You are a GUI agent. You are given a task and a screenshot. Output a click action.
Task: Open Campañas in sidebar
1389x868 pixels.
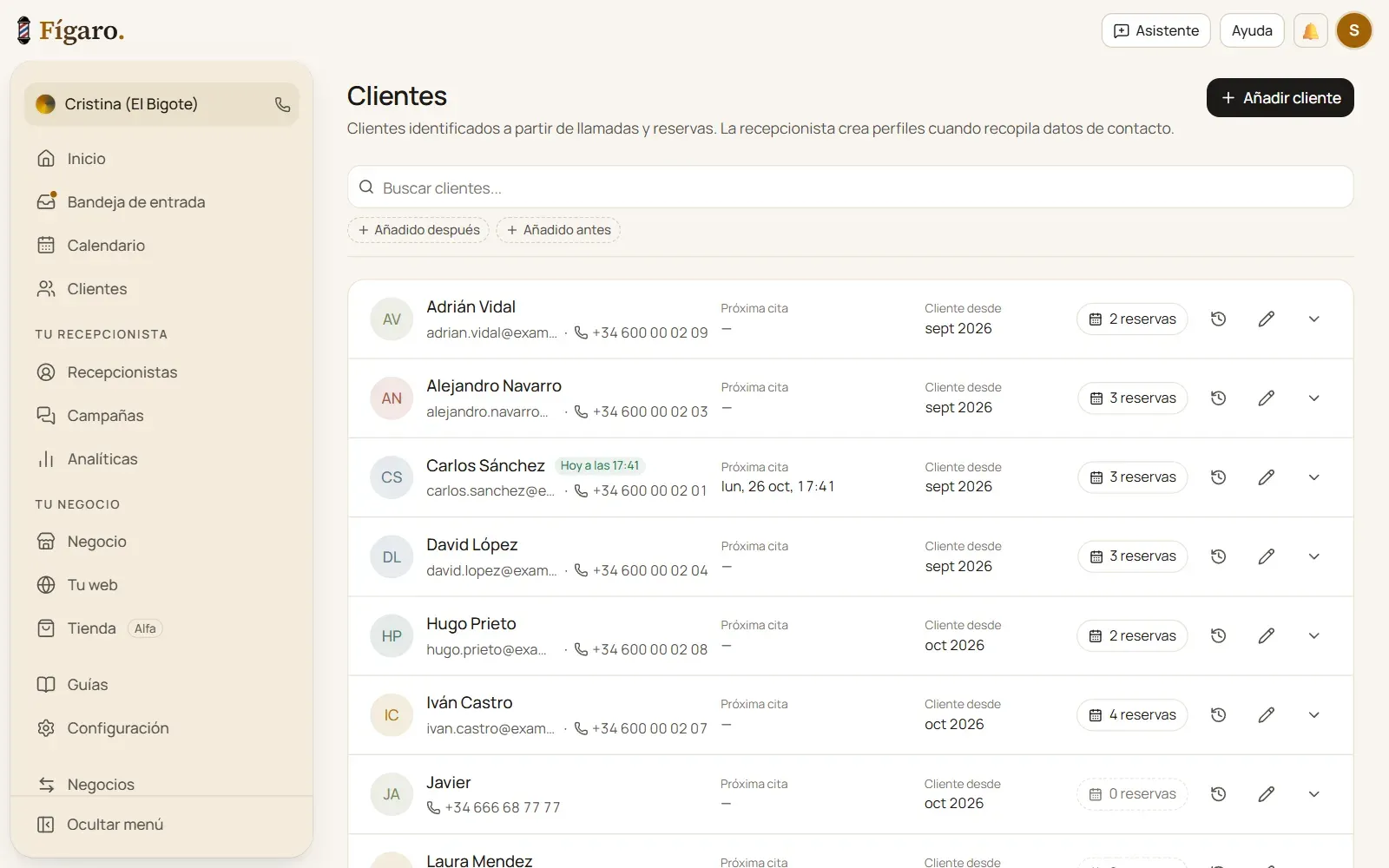click(161, 416)
